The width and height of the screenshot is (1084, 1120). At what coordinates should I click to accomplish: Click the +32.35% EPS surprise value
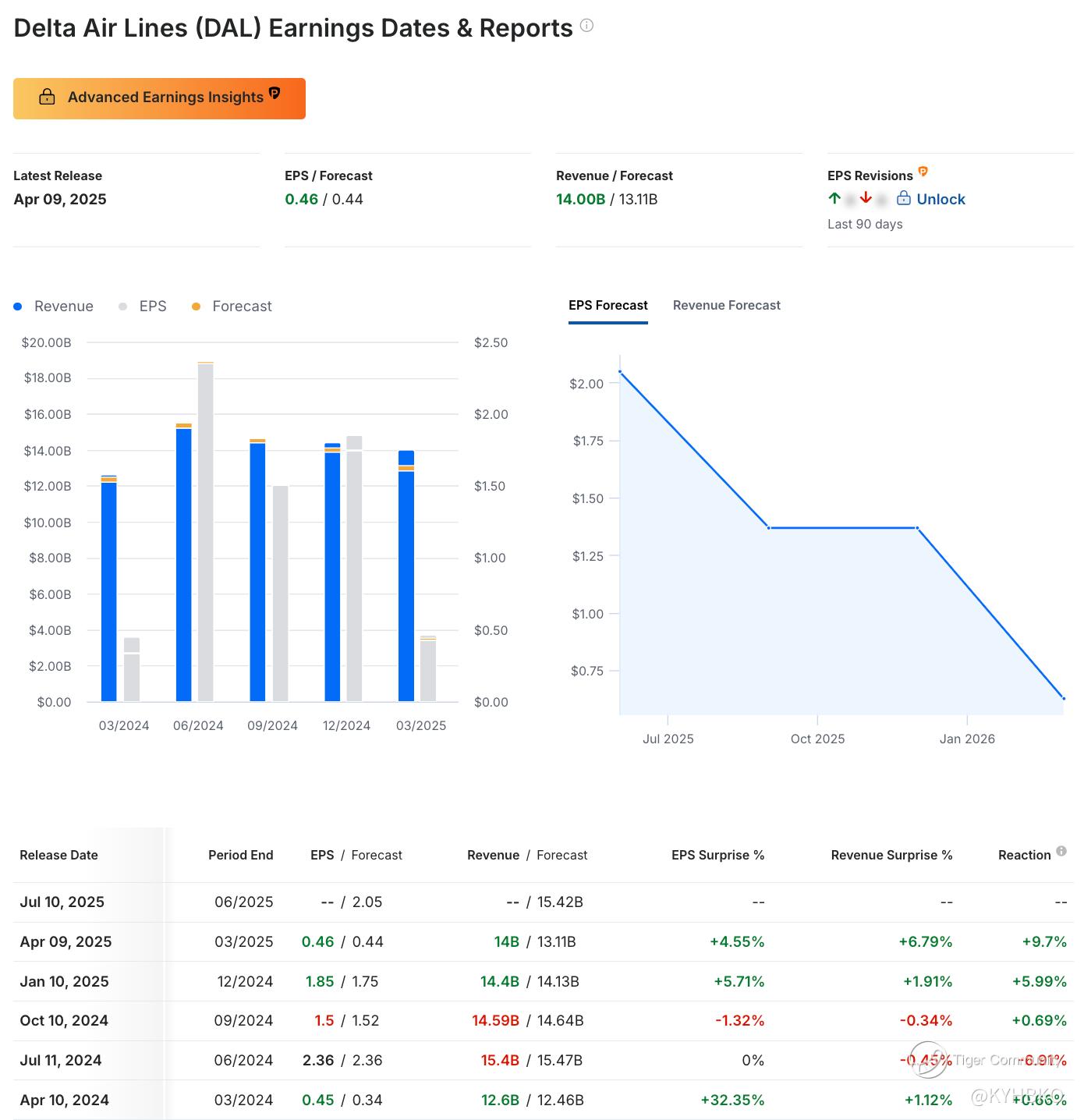(732, 1101)
